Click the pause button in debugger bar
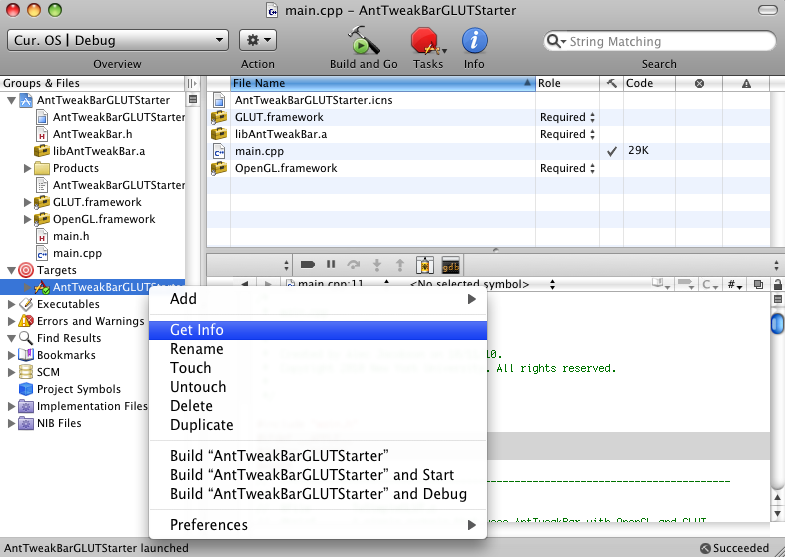 (x=331, y=265)
